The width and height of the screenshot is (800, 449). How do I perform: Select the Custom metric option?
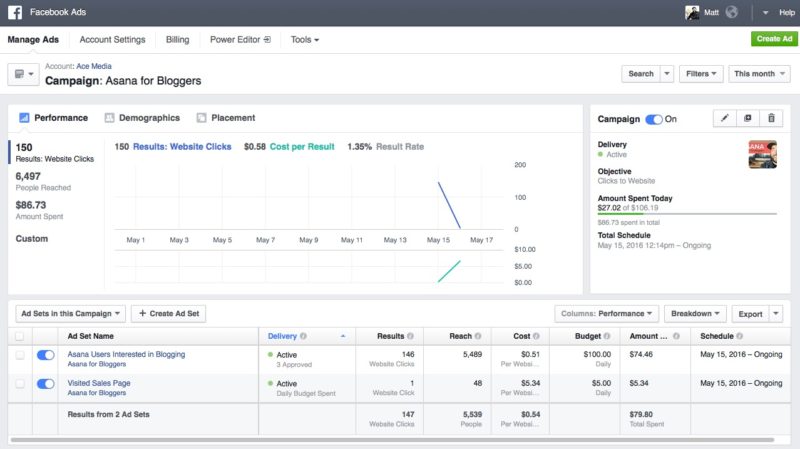32,239
